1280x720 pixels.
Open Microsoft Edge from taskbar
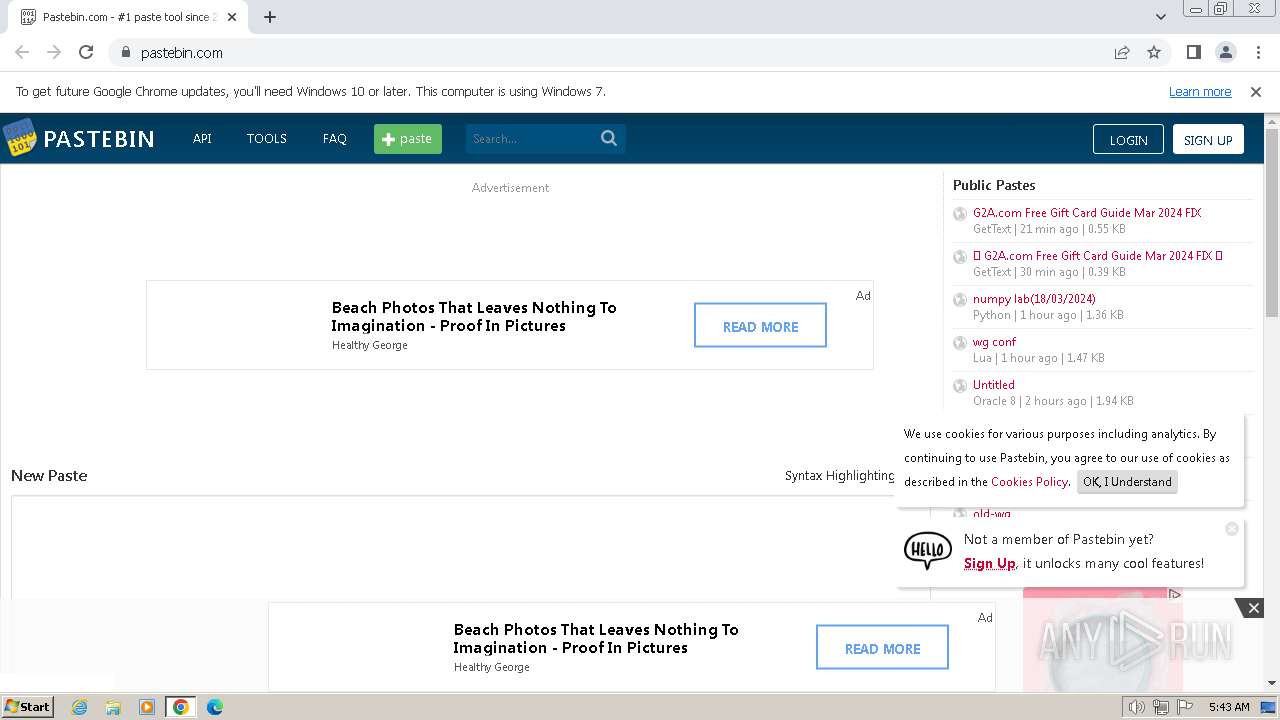tap(215, 707)
